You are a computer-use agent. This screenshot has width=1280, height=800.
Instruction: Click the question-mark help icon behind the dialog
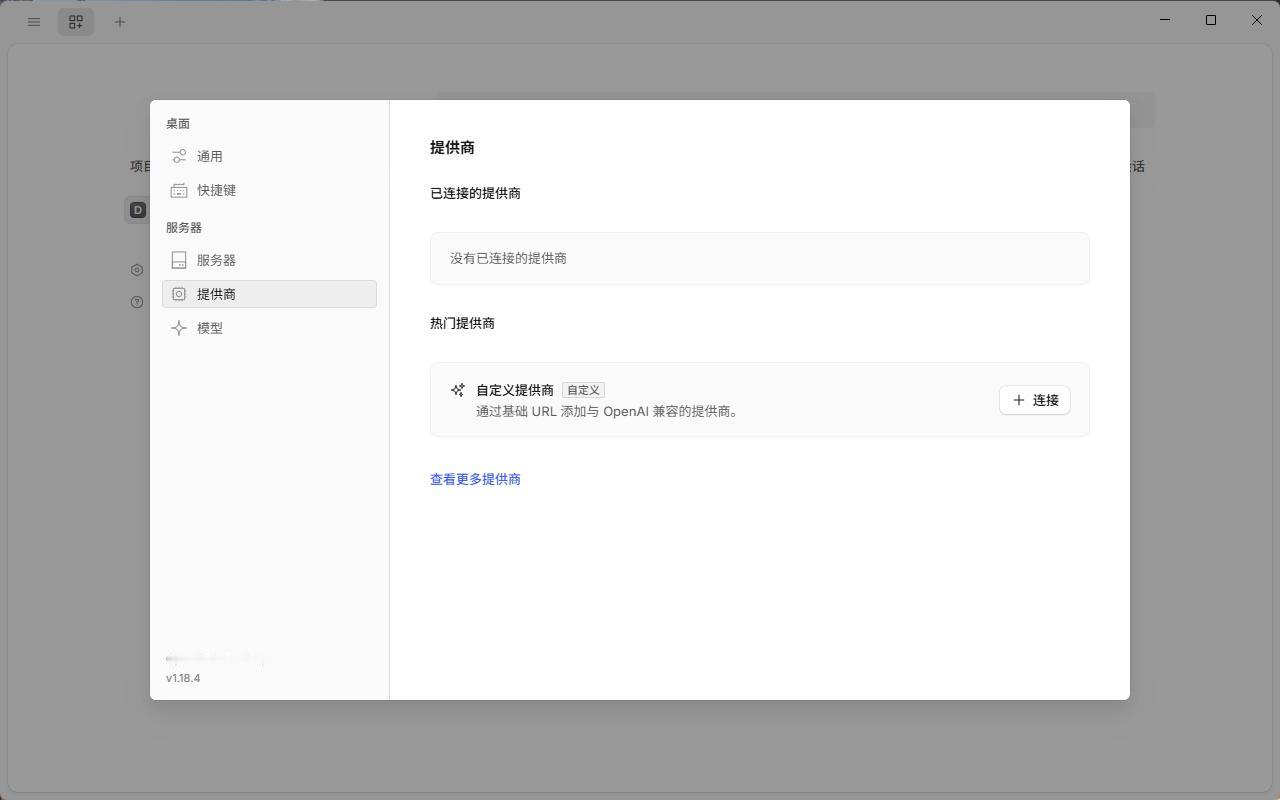click(x=137, y=302)
